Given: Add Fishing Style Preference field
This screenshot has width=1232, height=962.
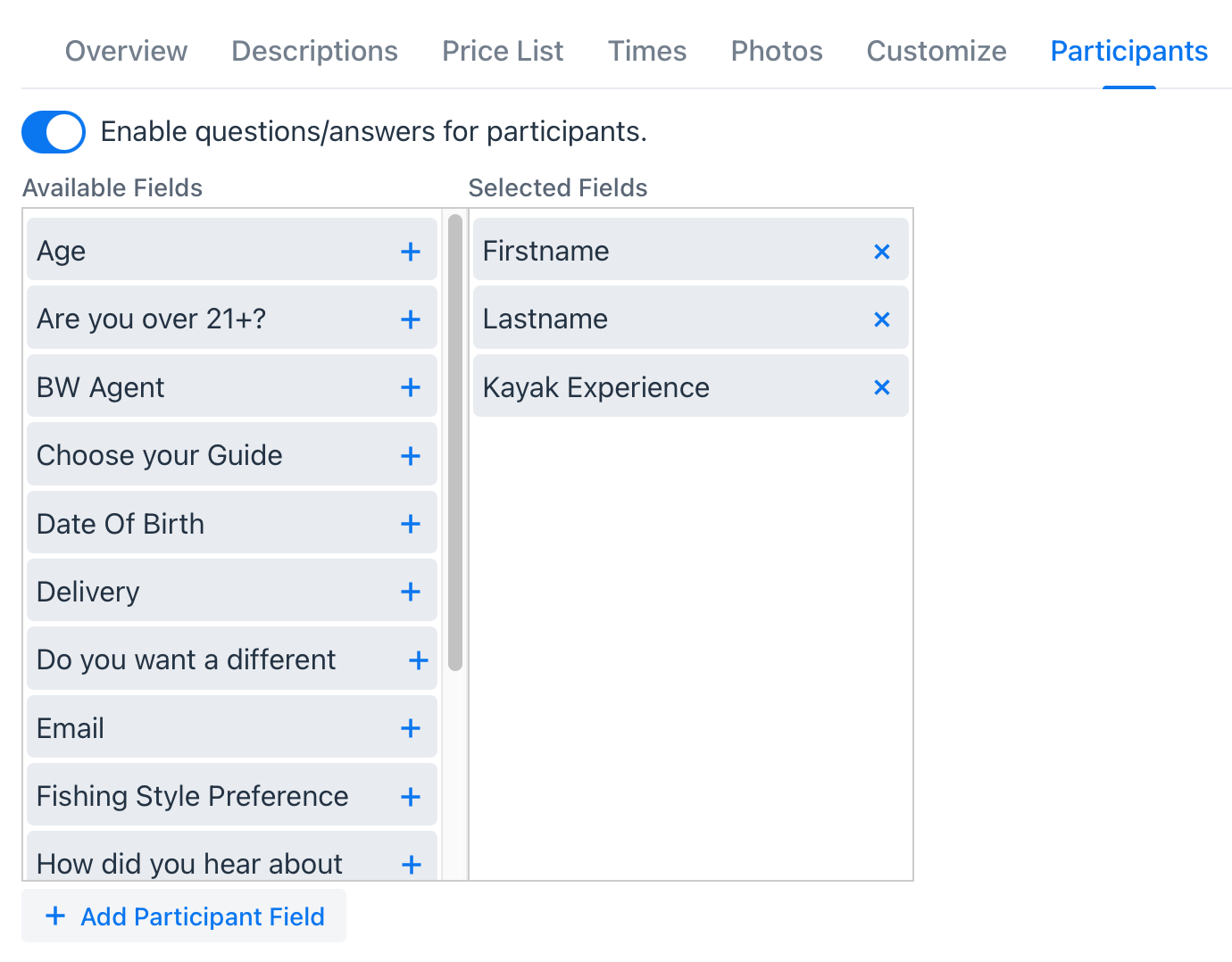Looking at the screenshot, I should coord(411,797).
